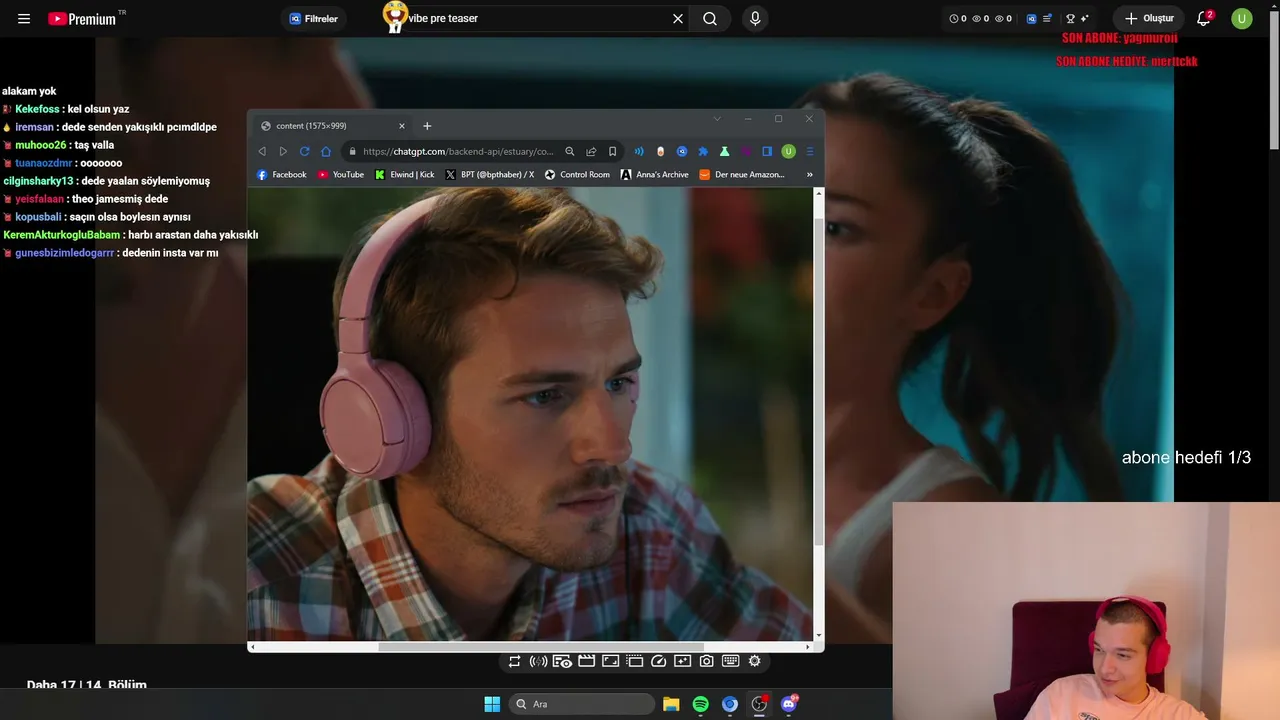Open the YouTube bookmark
The height and width of the screenshot is (720, 1280).
point(341,175)
